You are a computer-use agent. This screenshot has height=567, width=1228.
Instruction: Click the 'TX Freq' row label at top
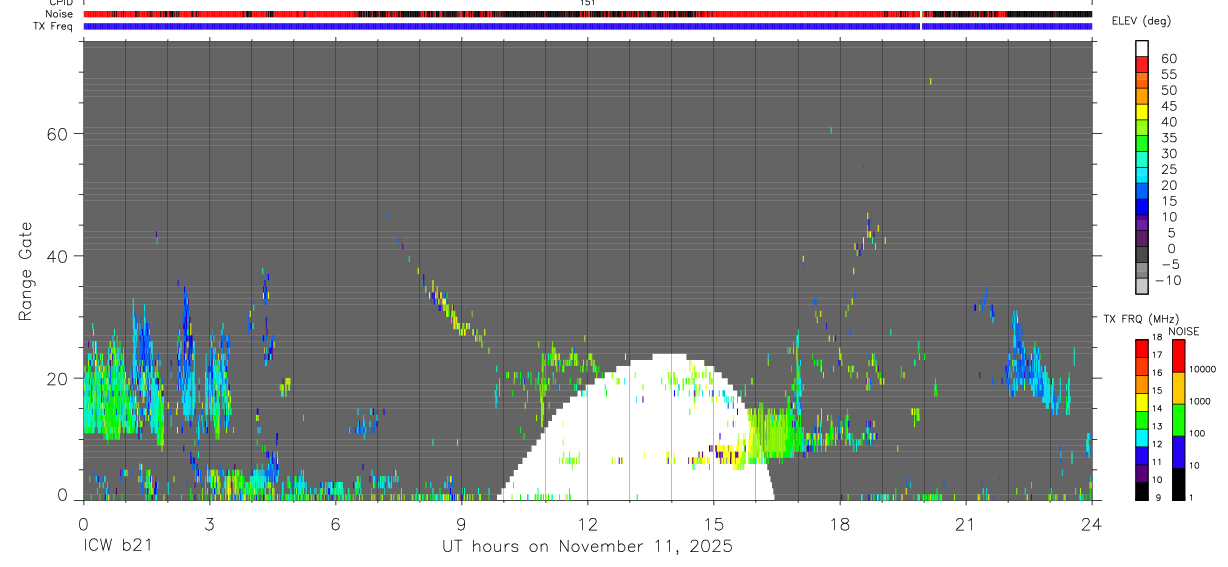point(54,26)
